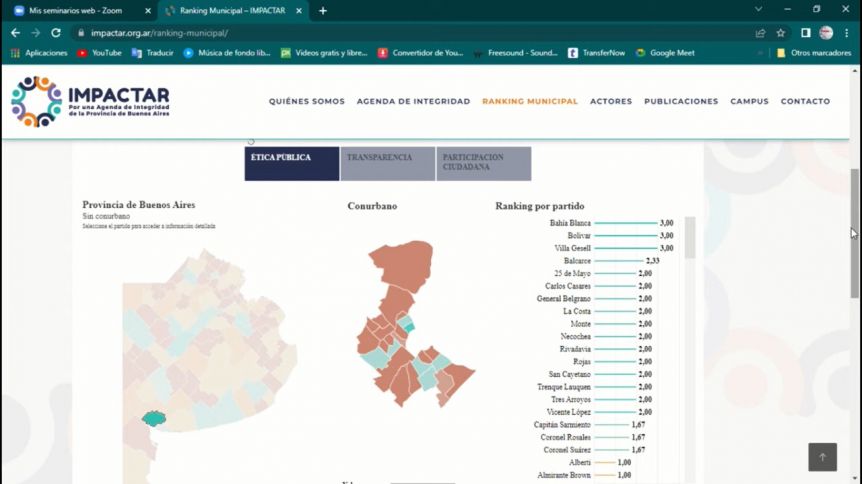Image resolution: width=862 pixels, height=484 pixels.
Task: Select Alberti in the ranking
Action: point(580,463)
